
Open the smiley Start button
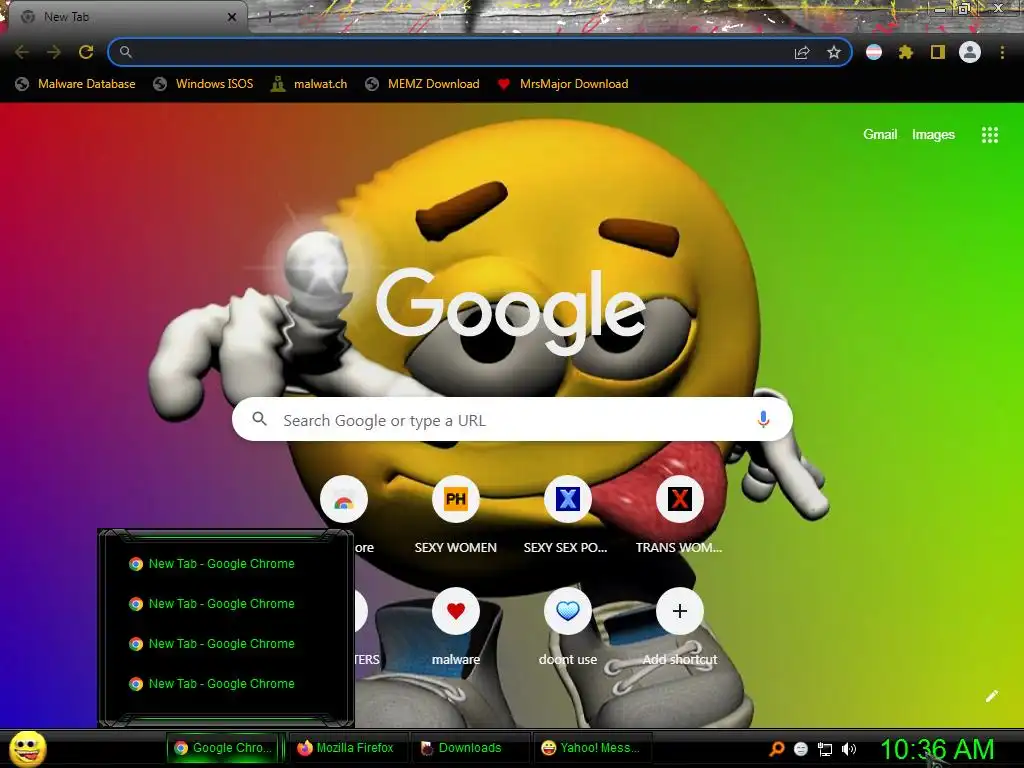click(28, 748)
